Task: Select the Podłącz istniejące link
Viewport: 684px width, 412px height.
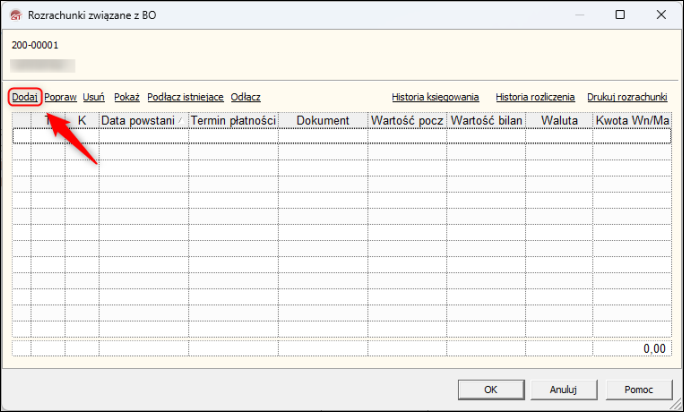Action: coord(185,97)
